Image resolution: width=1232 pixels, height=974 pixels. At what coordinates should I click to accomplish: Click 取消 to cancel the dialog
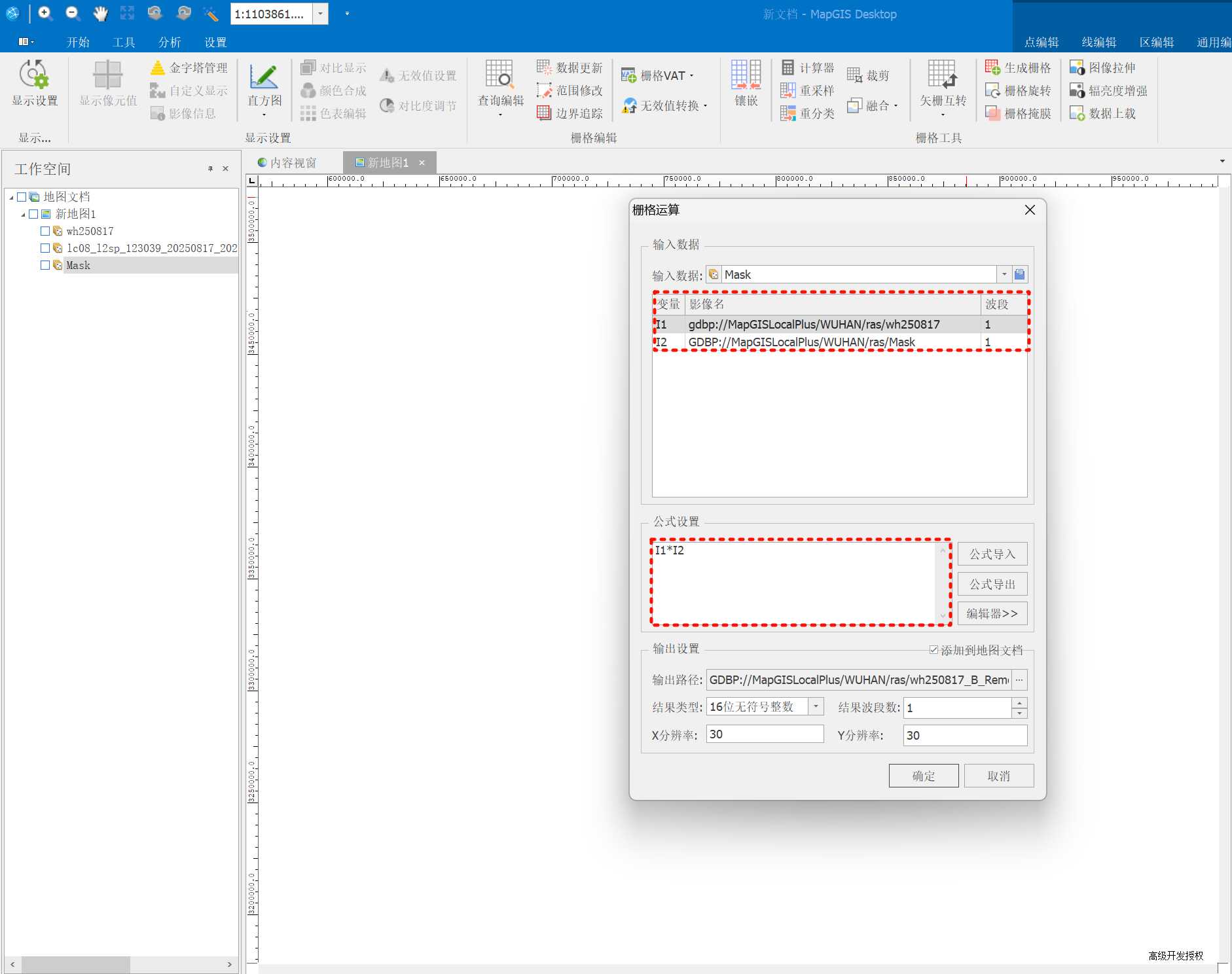pos(999,776)
